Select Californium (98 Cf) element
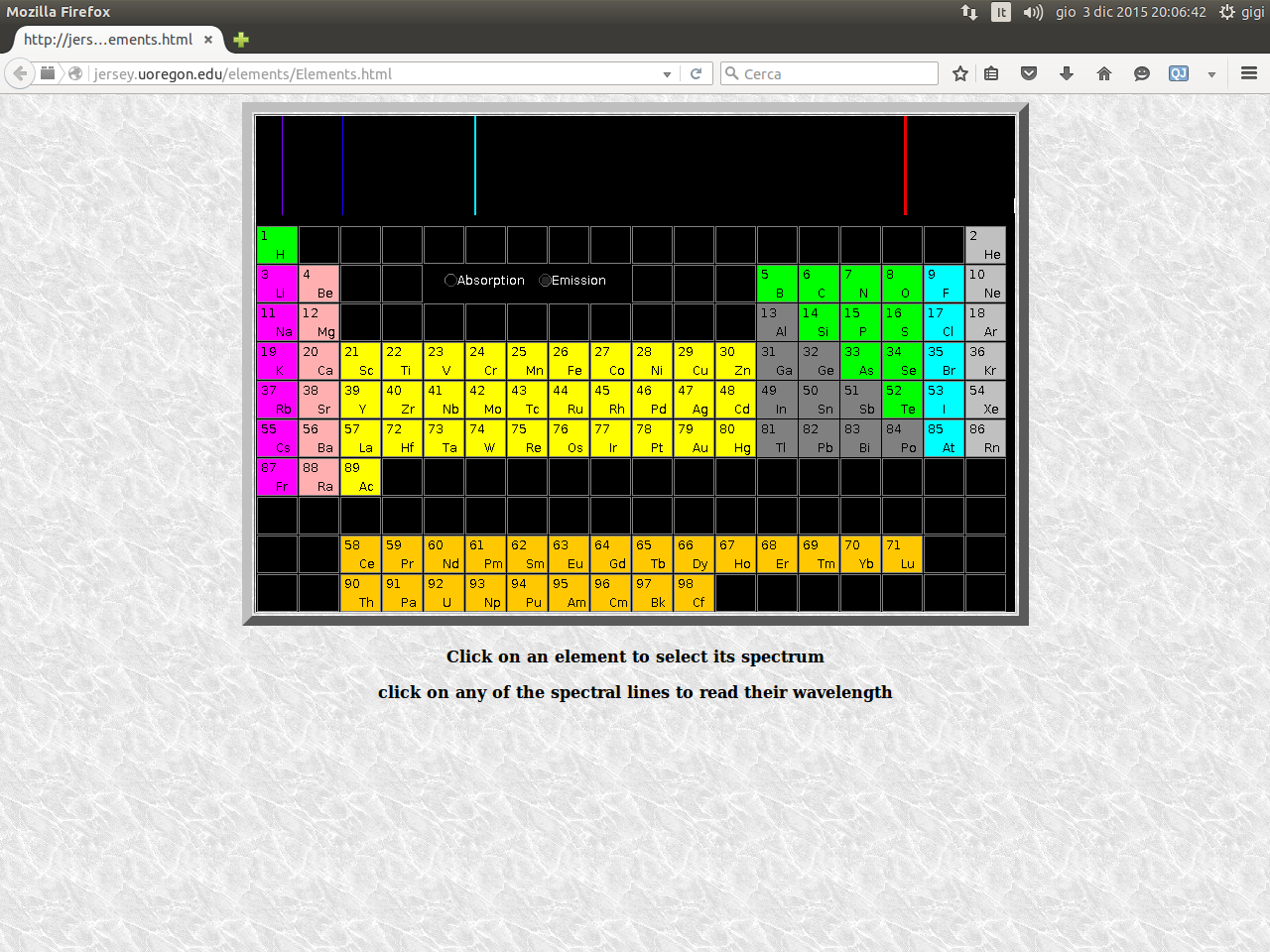This screenshot has width=1270, height=952. (695, 593)
